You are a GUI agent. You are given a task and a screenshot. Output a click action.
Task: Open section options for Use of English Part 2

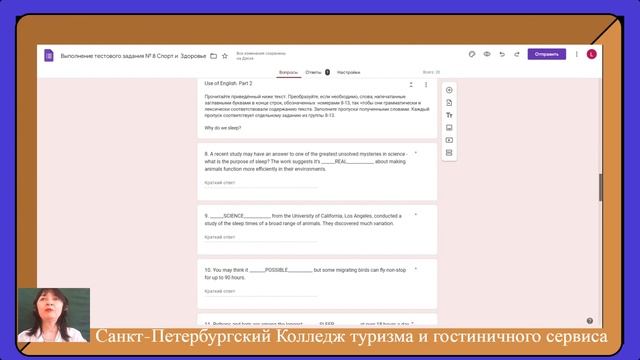click(426, 84)
